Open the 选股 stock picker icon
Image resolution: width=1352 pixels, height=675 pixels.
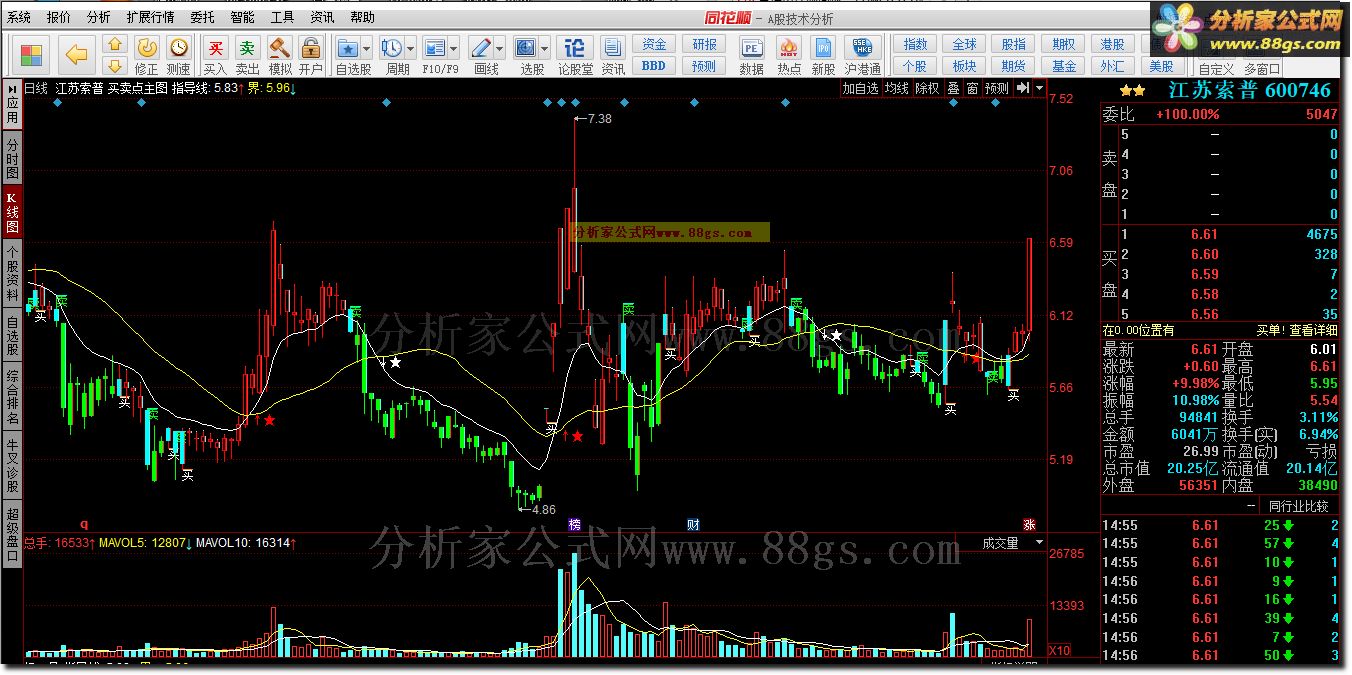(526, 48)
